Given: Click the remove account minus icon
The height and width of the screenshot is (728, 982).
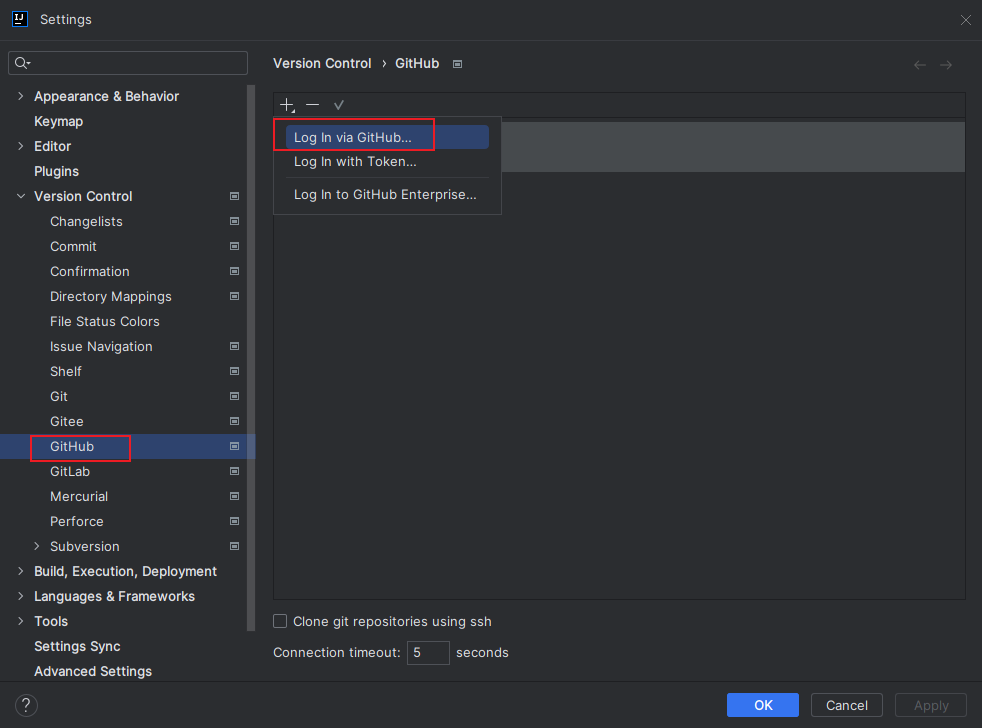Looking at the screenshot, I should (313, 105).
